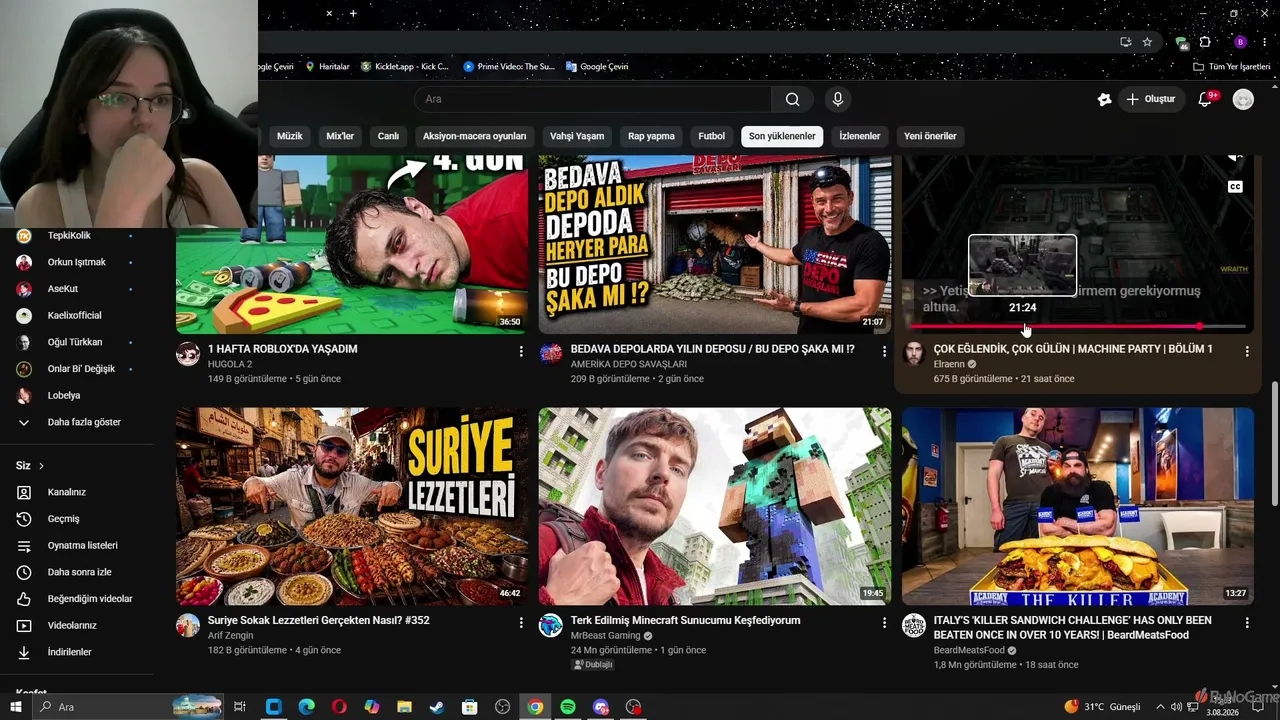
Task: Open Steam from the taskbar
Action: tap(437, 707)
